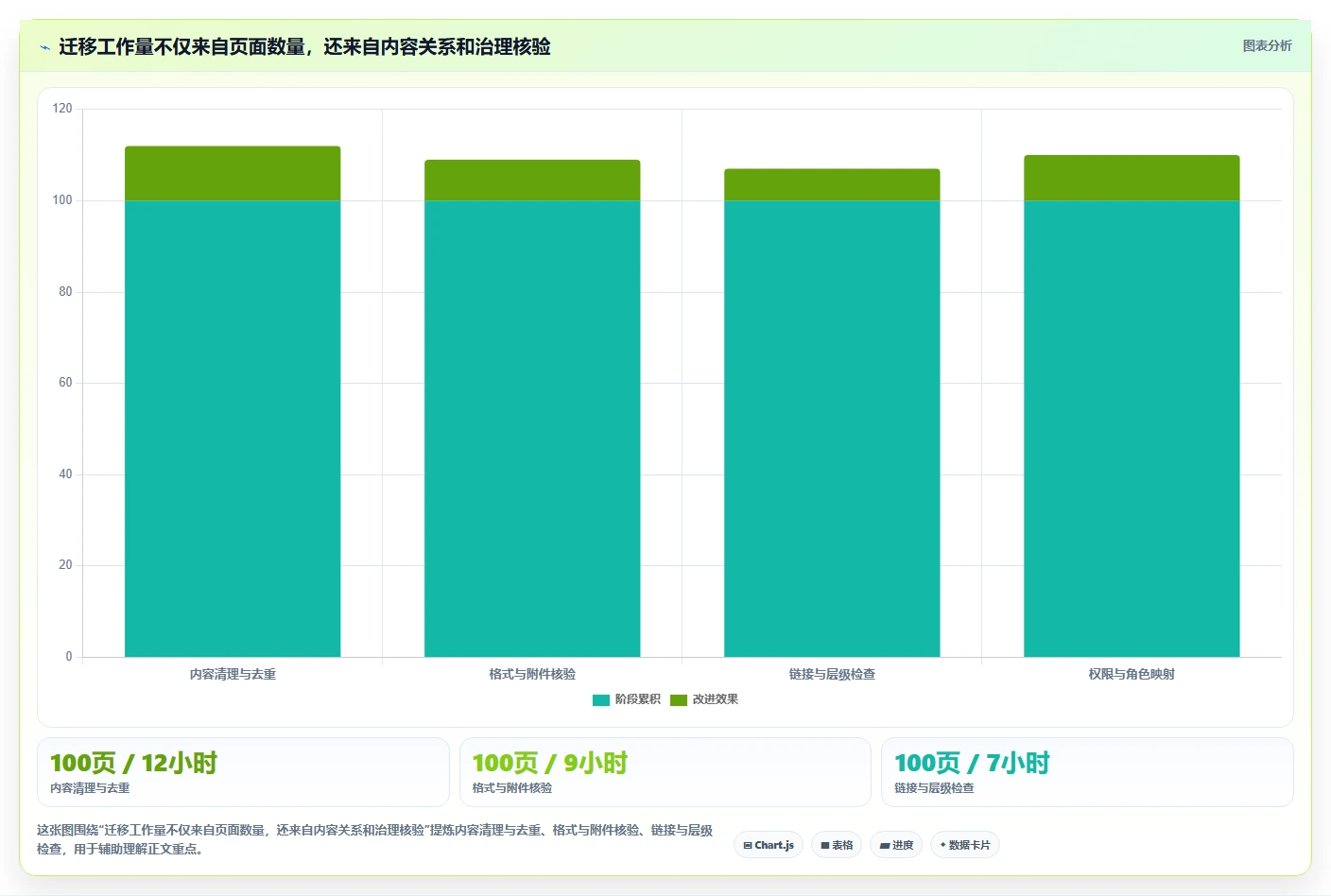Click the lightning icon beside the chart title

(x=44, y=47)
